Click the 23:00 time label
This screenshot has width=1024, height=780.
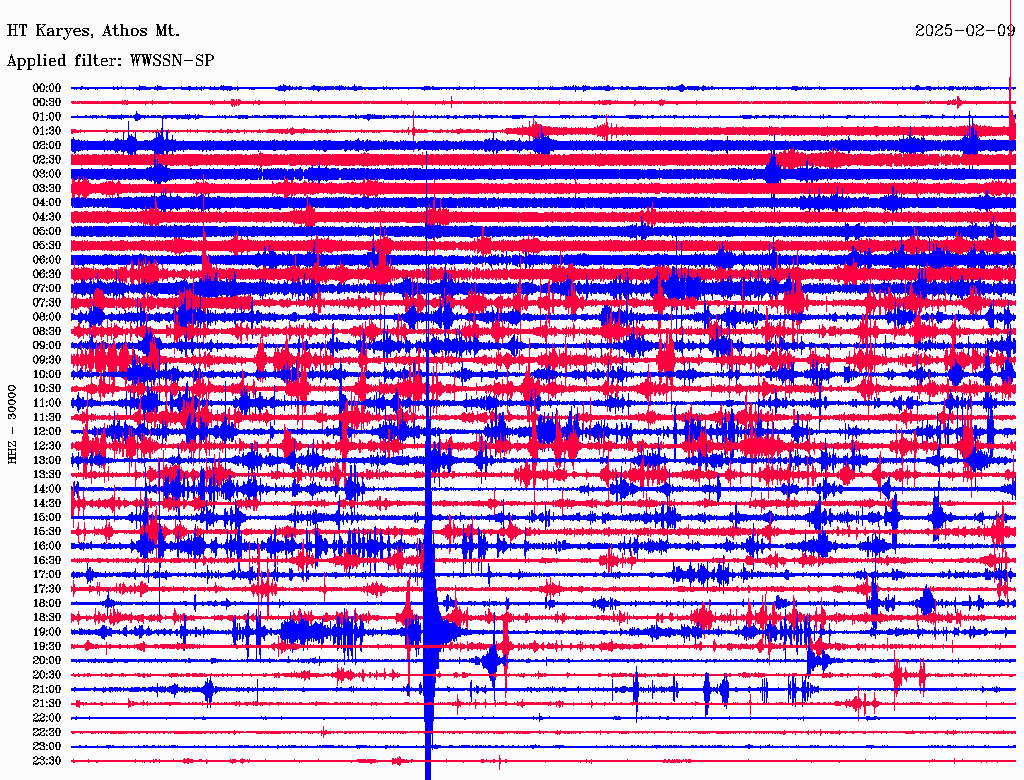(x=47, y=747)
